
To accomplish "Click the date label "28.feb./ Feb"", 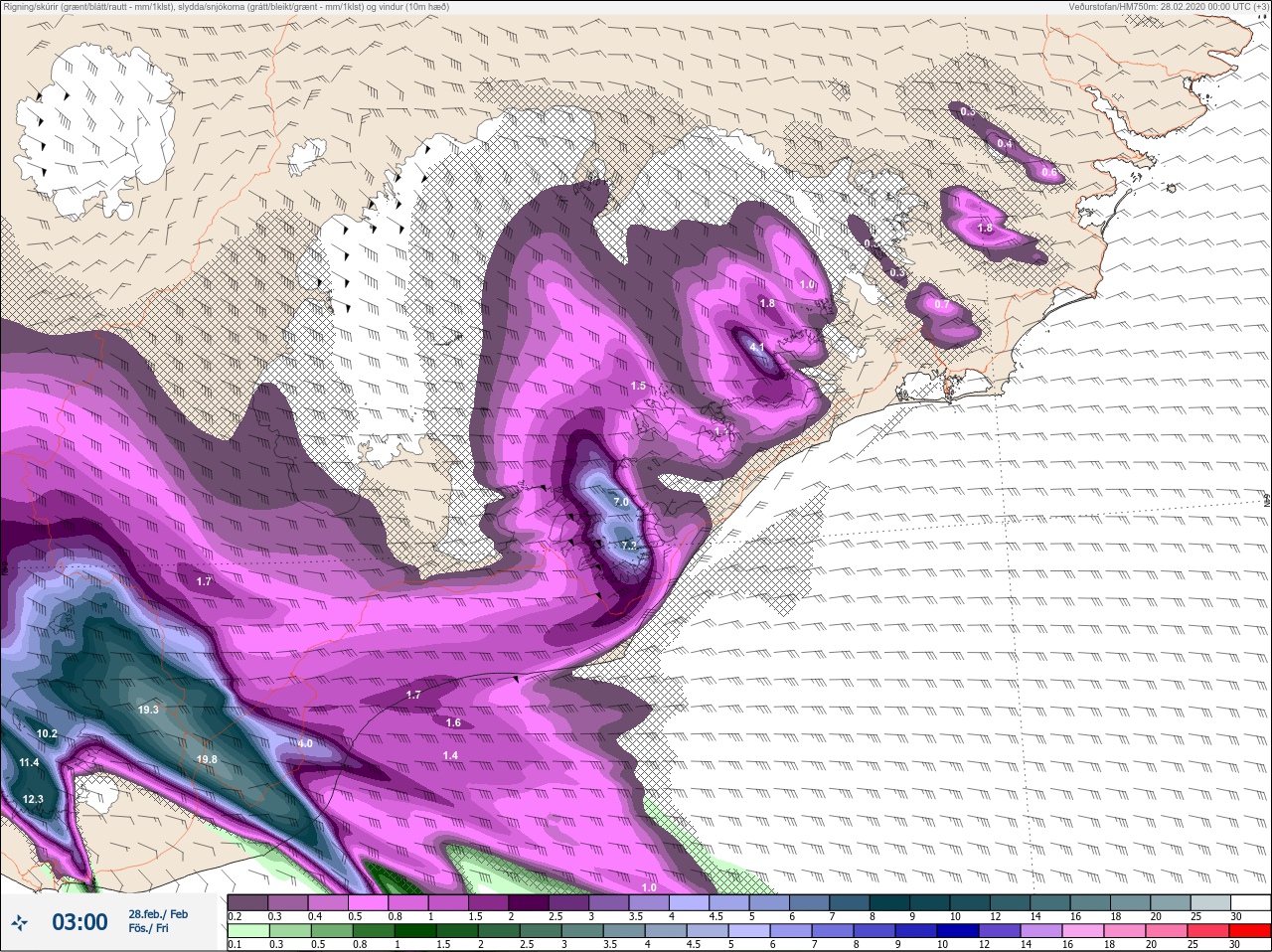I will pyautogui.click(x=158, y=914).
